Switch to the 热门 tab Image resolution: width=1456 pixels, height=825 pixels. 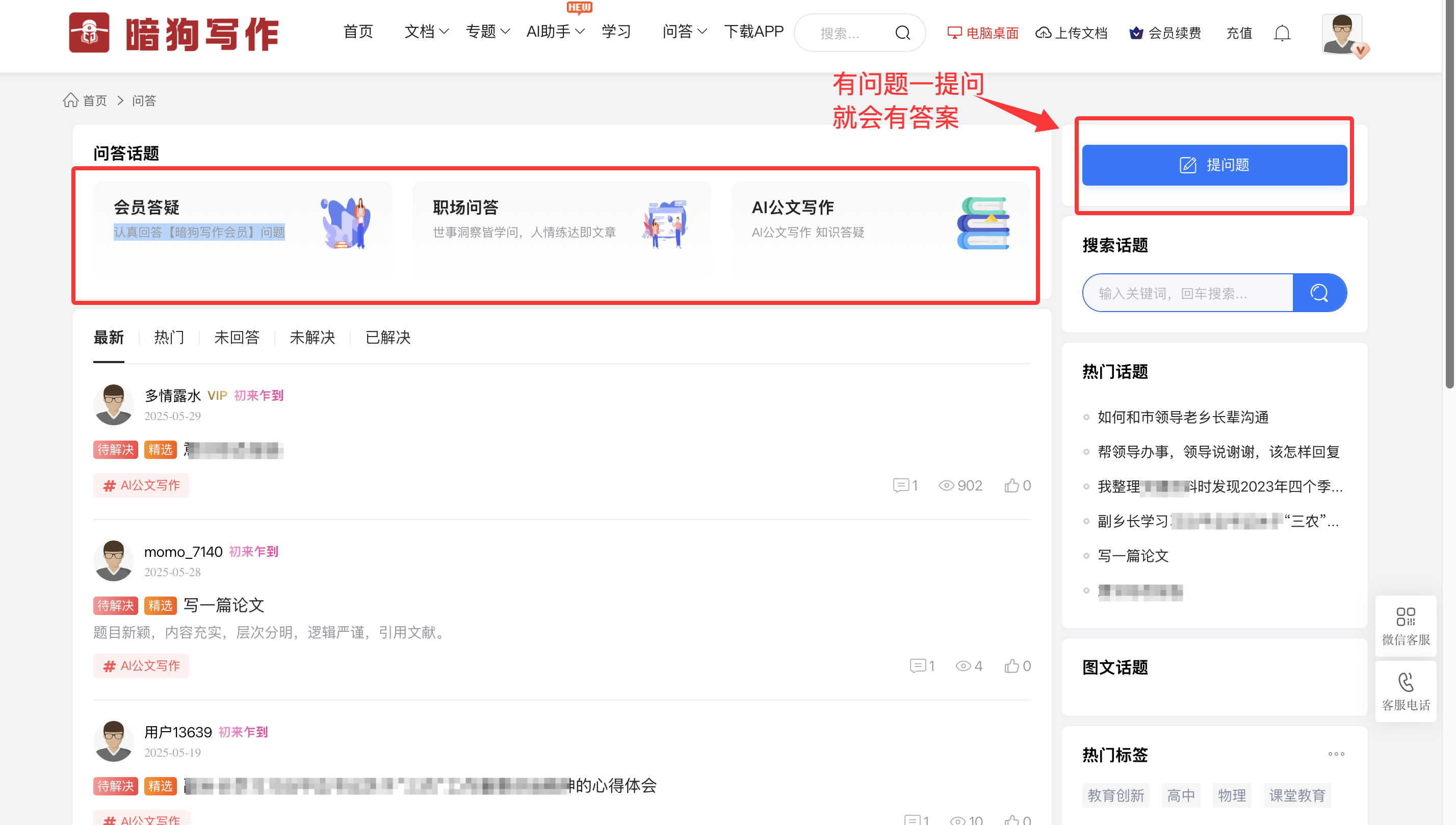click(169, 338)
